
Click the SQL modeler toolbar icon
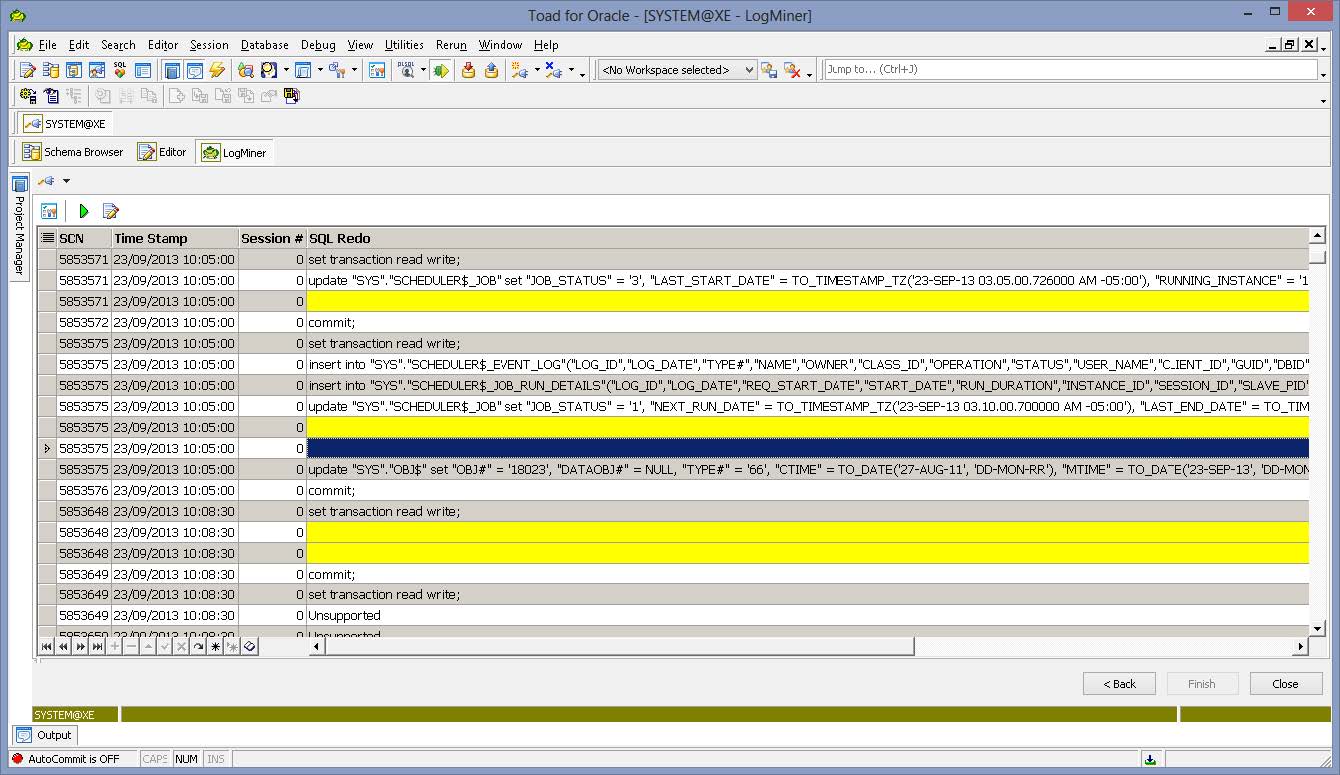(120, 70)
